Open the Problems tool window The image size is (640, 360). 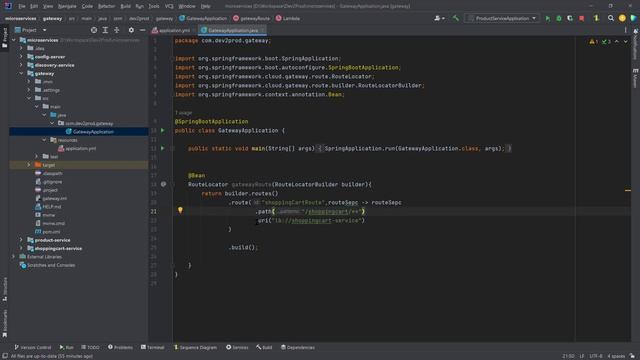(x=120, y=347)
